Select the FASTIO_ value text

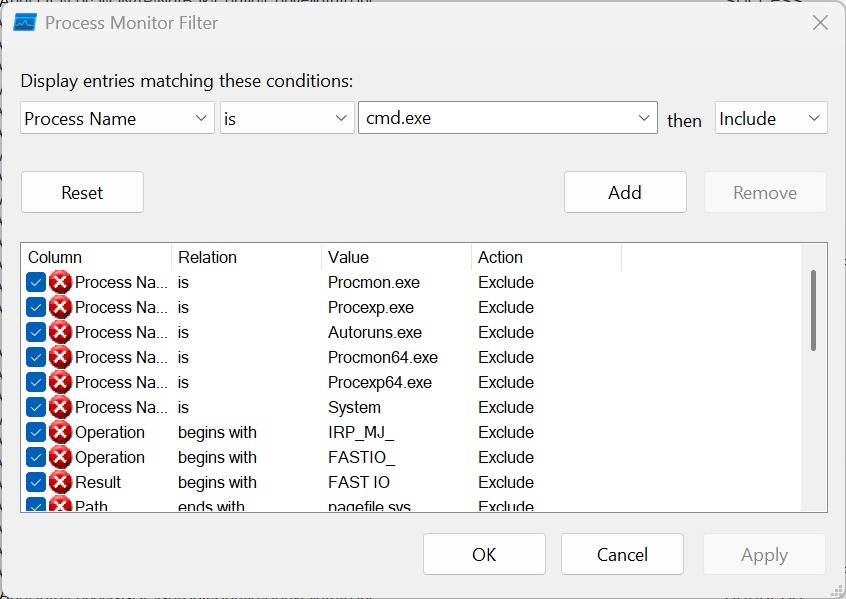point(361,457)
